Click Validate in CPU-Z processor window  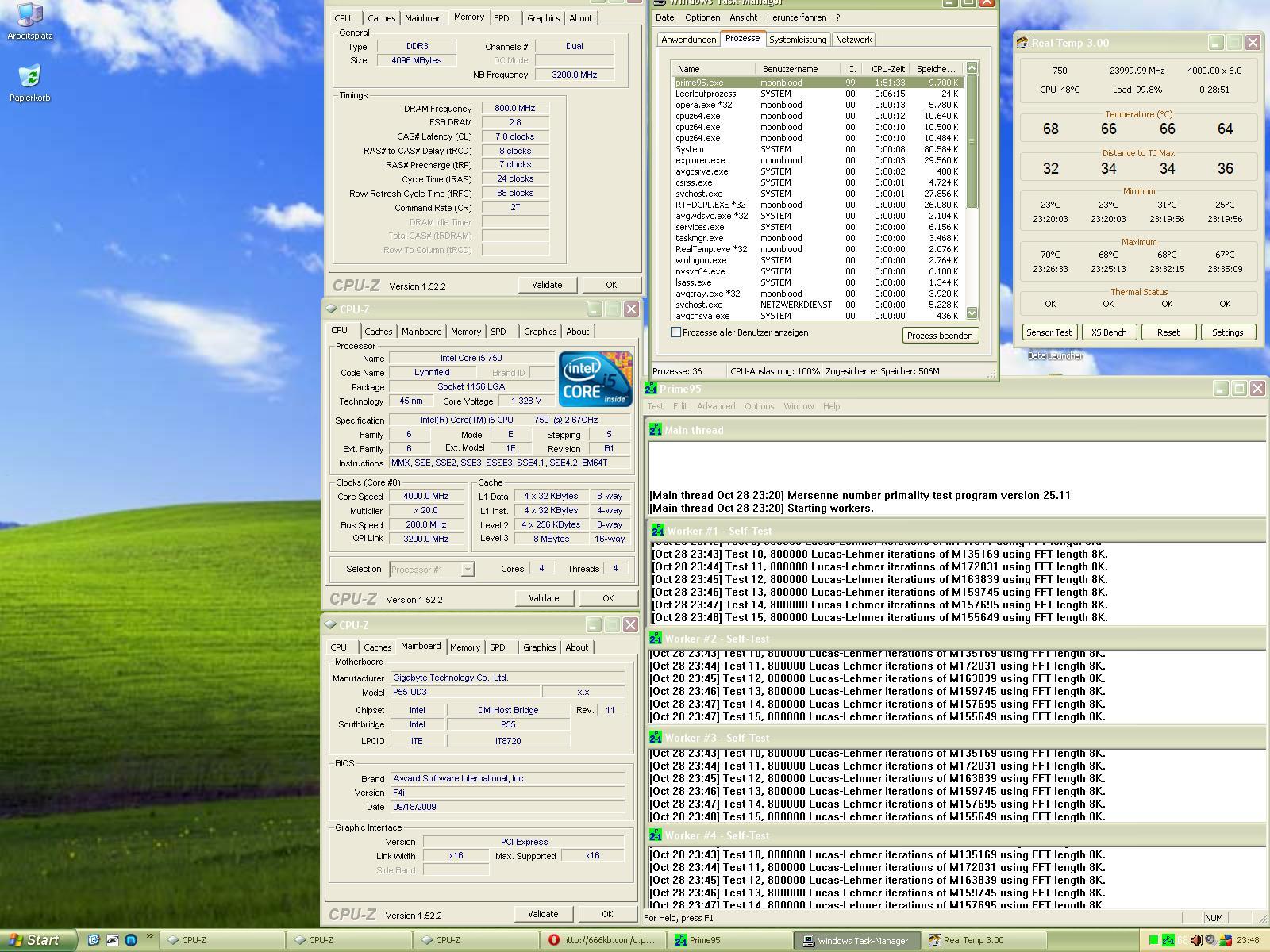click(544, 598)
